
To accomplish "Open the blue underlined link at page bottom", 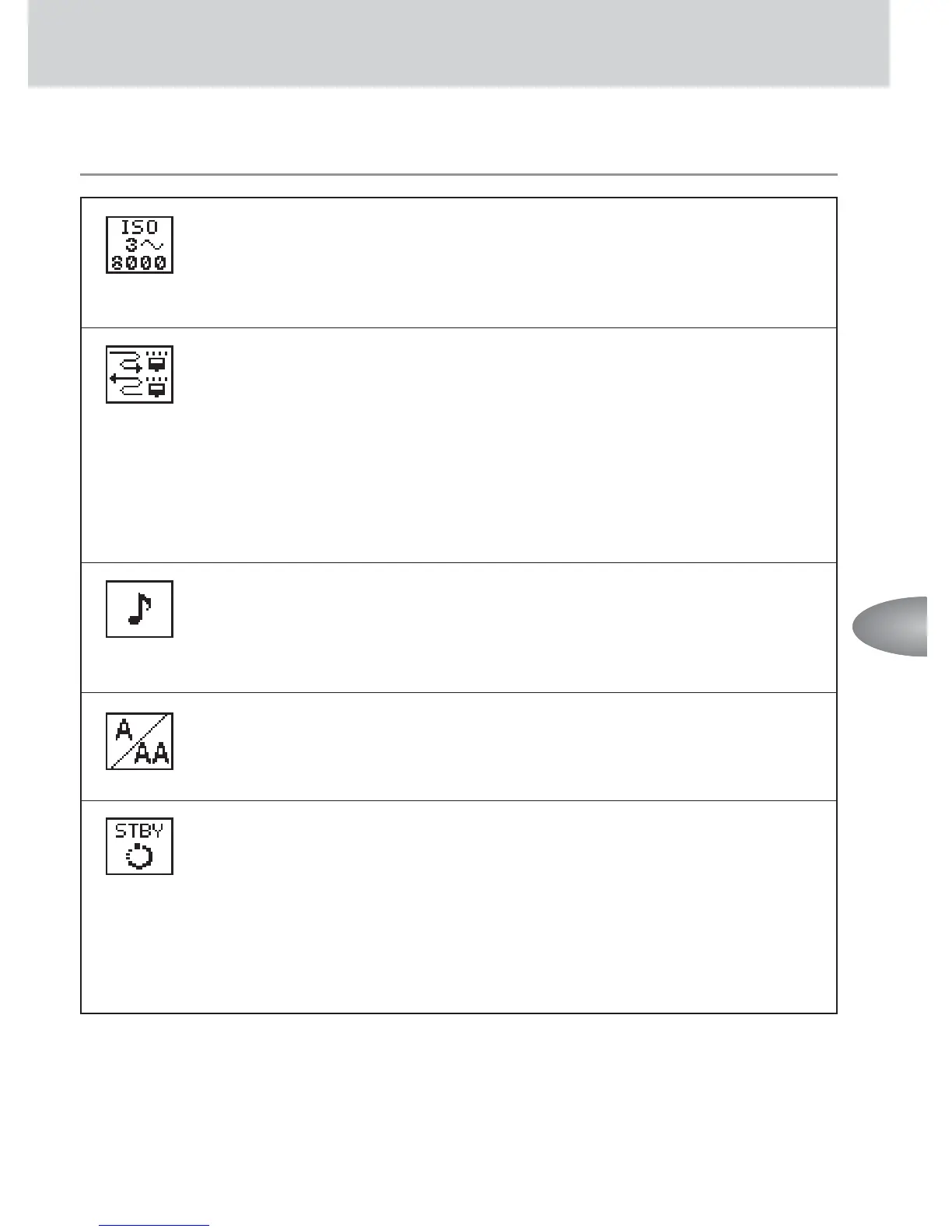I will (x=154, y=1224).
